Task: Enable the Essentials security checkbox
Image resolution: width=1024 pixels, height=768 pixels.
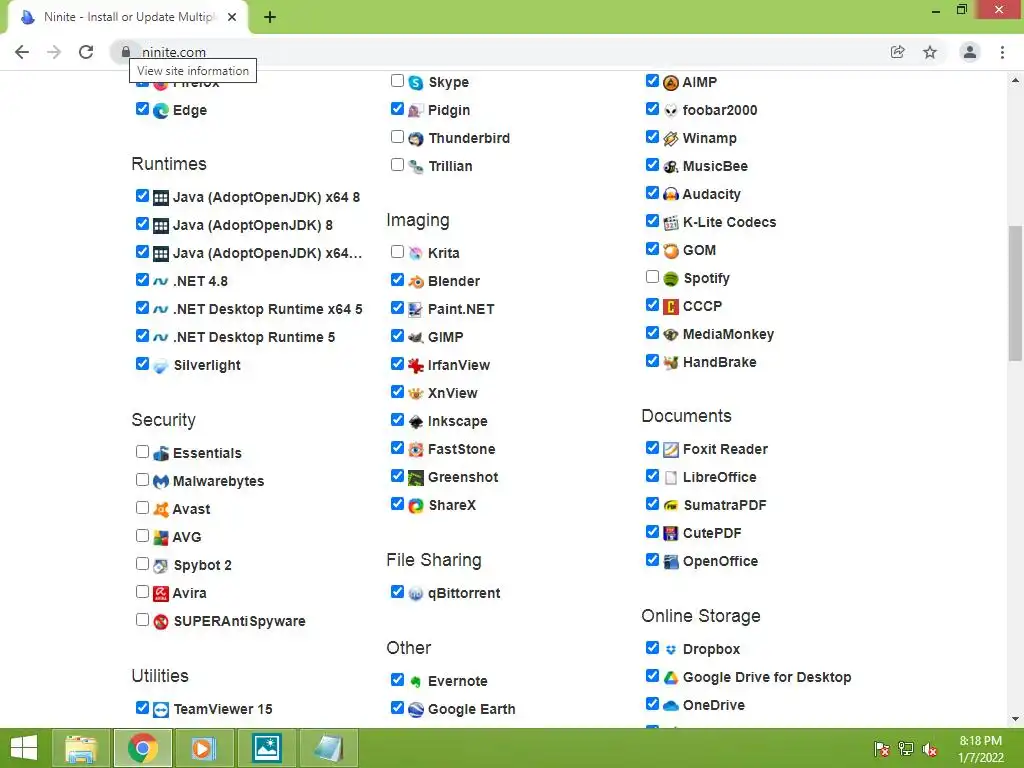Action: 142,451
